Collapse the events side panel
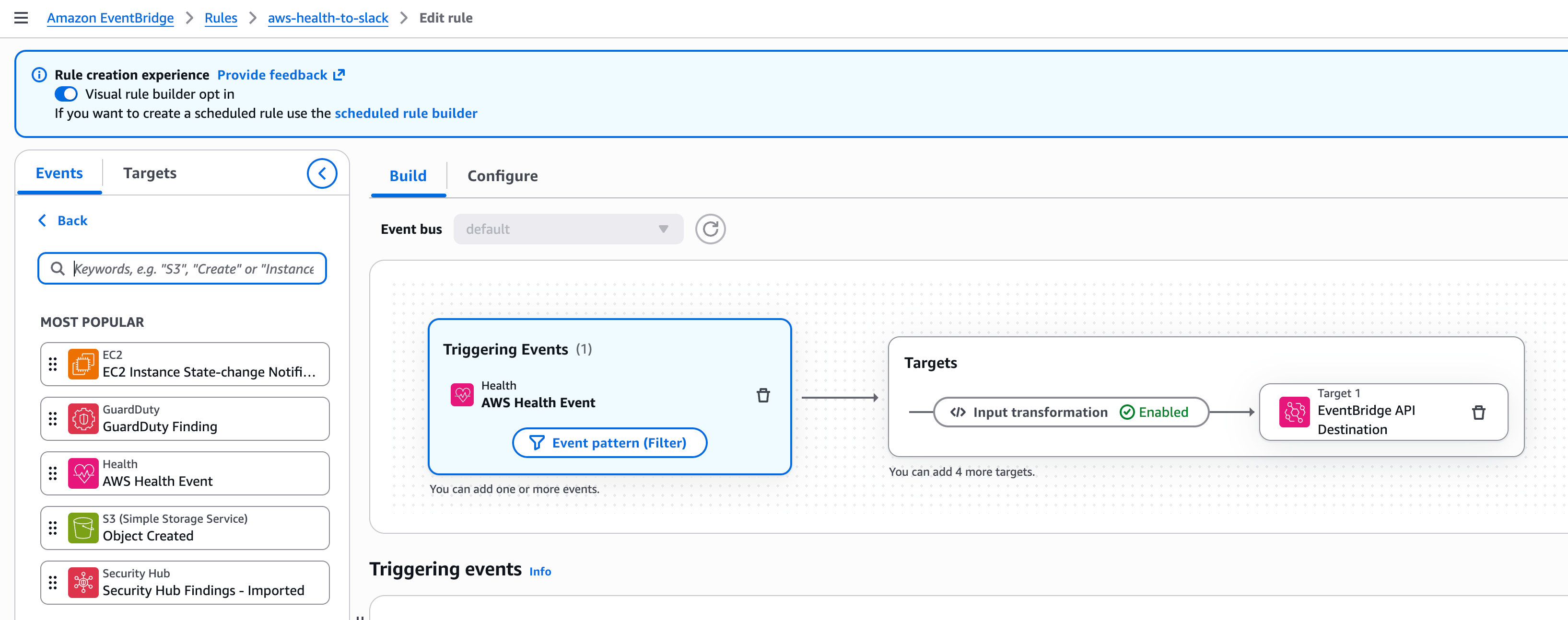Viewport: 1568px width, 620px height. tap(321, 173)
